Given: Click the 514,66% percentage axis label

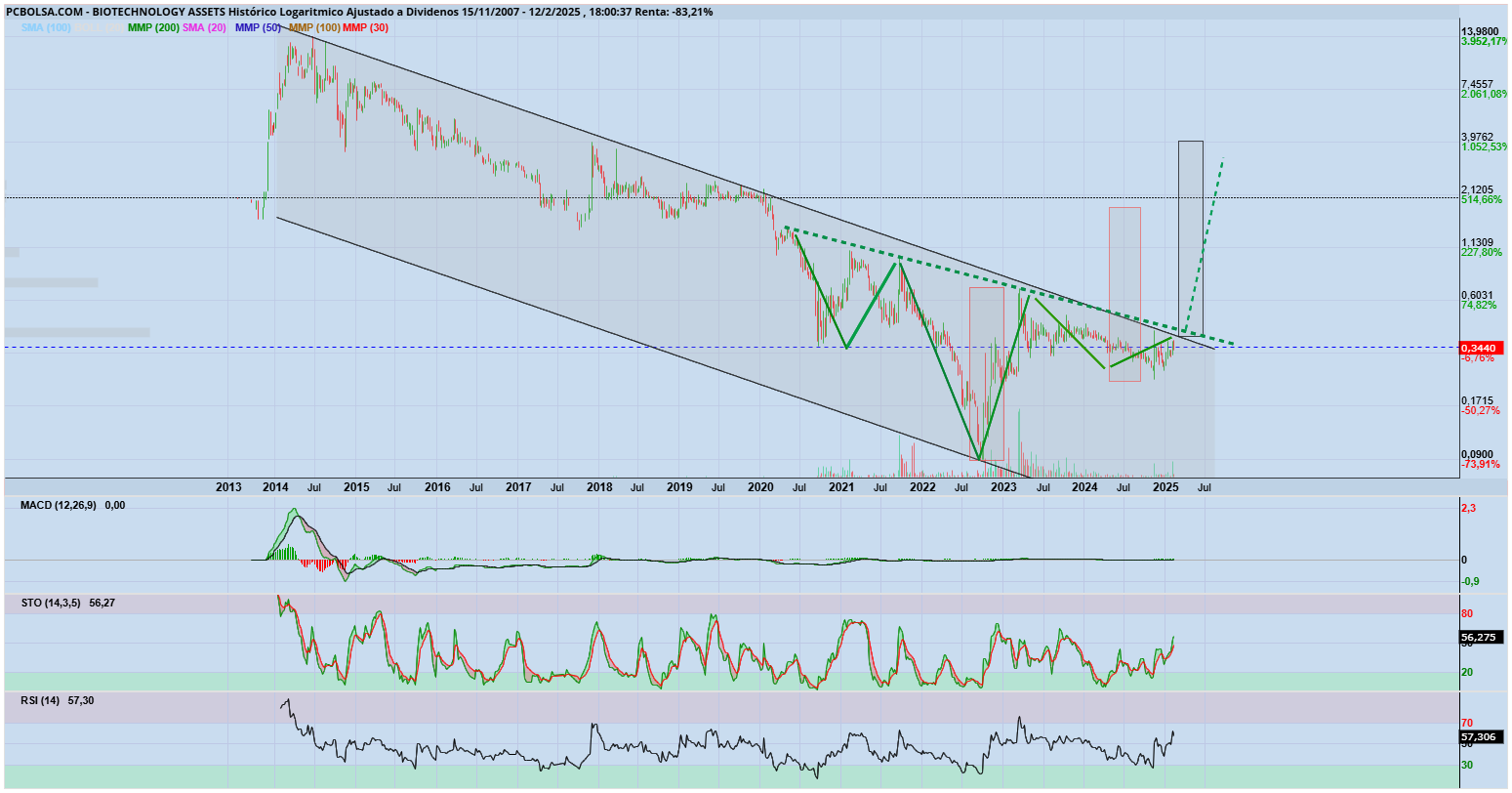Looking at the screenshot, I should 1482,199.
